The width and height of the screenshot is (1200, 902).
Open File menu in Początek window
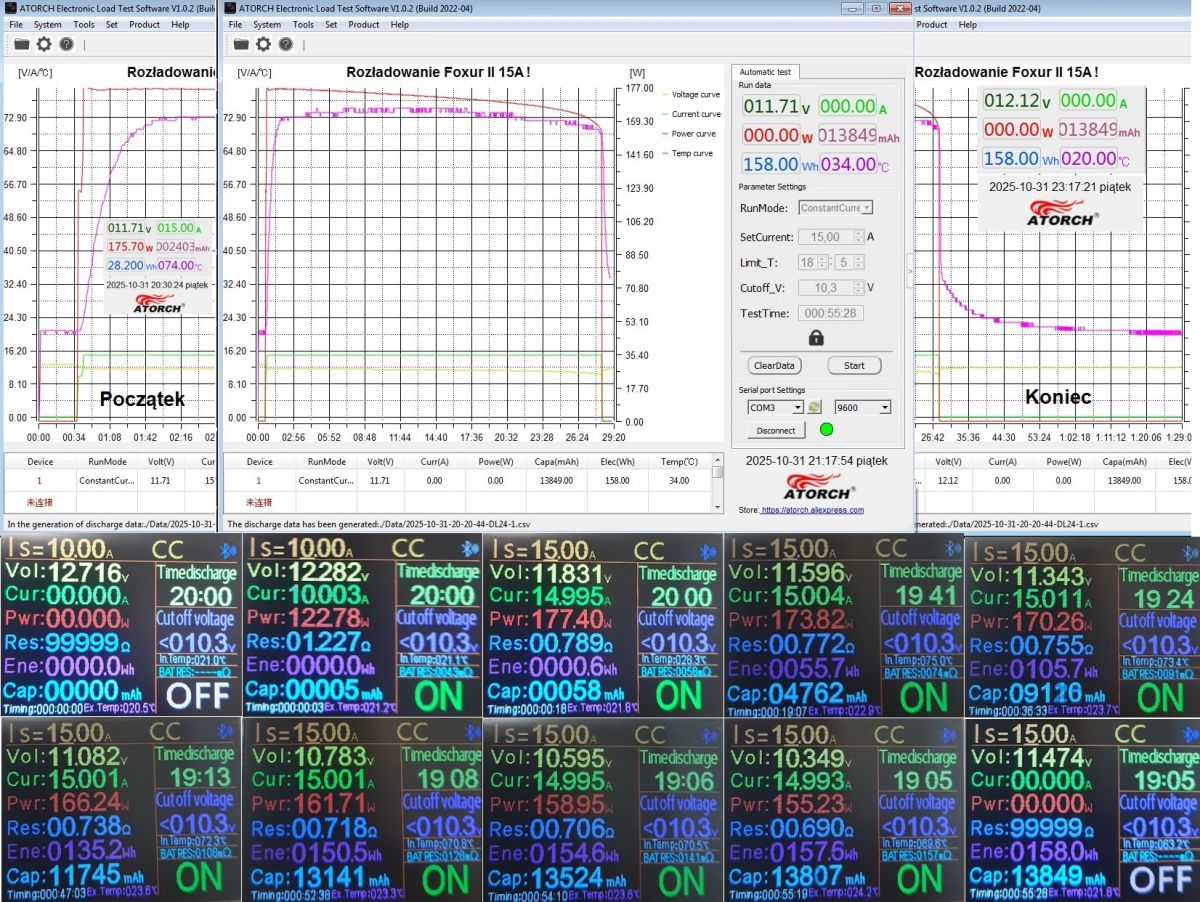(15, 24)
